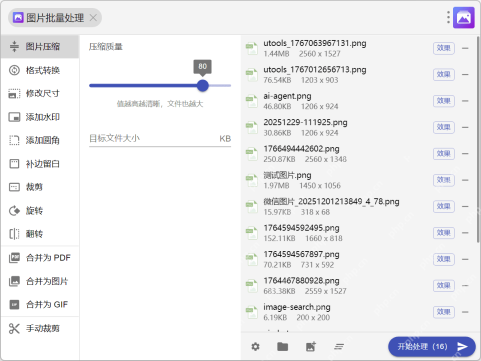Preview effect for utools_1767063967131.png
481x361 pixels.
point(444,48)
